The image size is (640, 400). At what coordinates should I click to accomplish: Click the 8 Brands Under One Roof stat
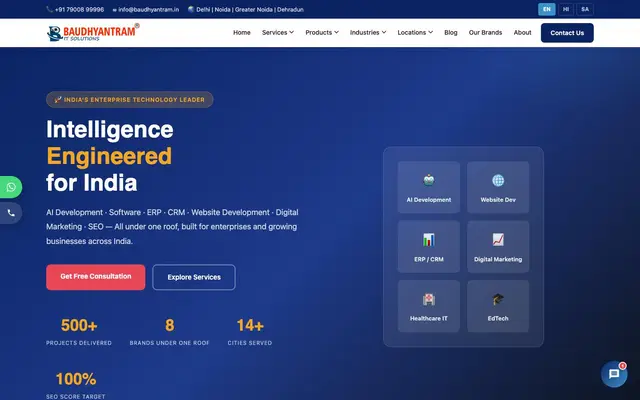coord(169,332)
